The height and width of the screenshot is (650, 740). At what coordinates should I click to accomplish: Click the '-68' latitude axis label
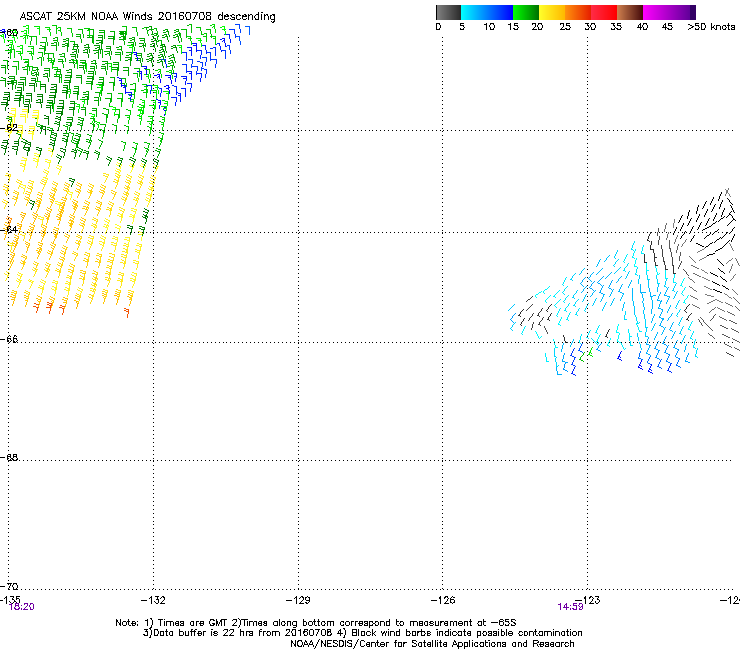coord(9,457)
